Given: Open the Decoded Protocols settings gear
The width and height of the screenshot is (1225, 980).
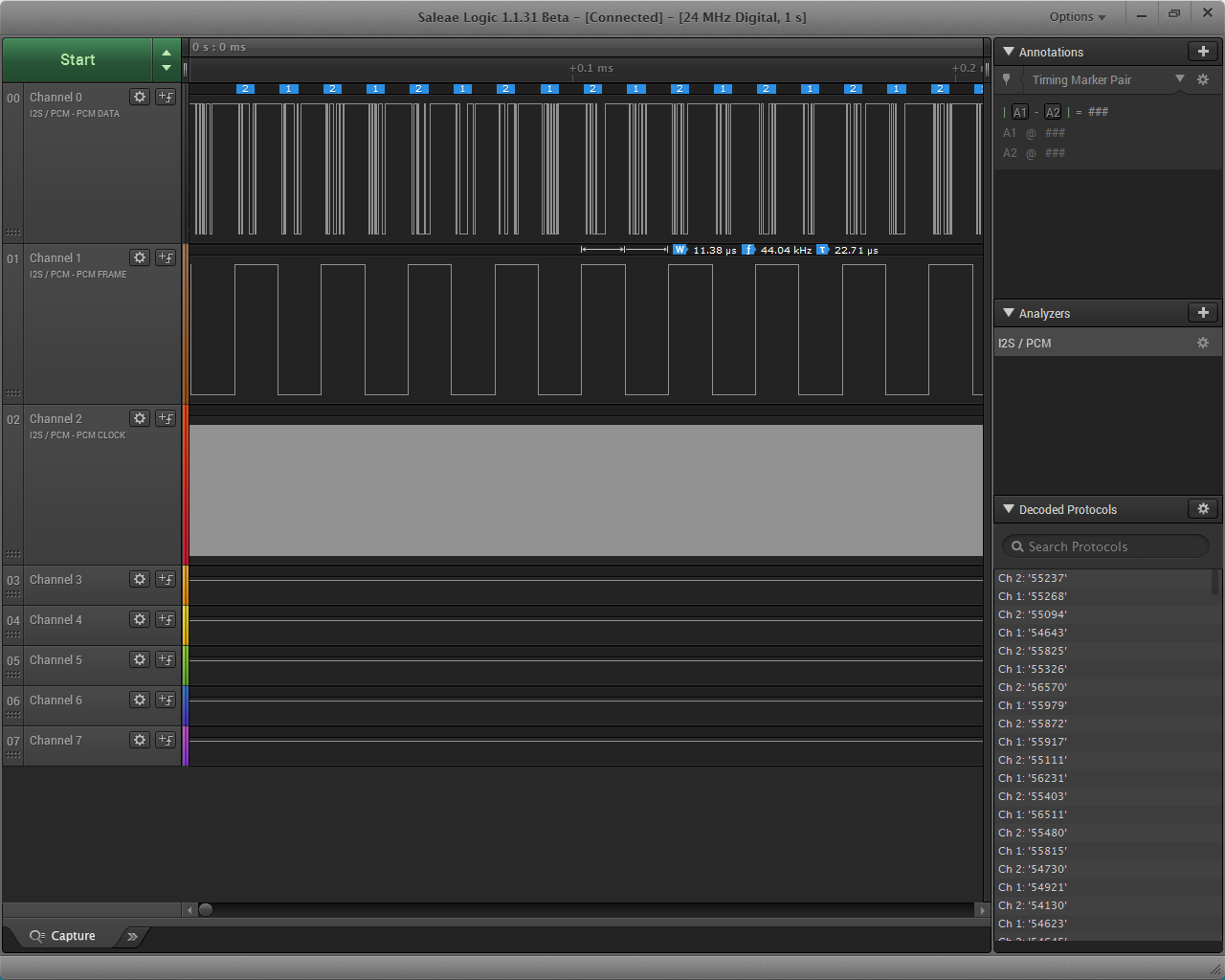Looking at the screenshot, I should point(1203,509).
